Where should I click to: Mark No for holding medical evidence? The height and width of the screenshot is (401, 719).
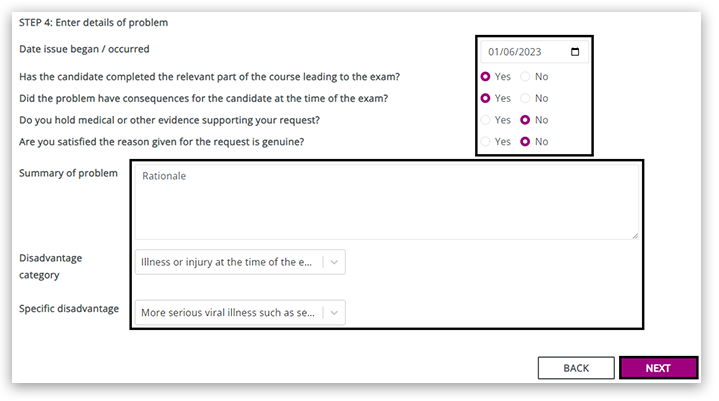click(526, 120)
